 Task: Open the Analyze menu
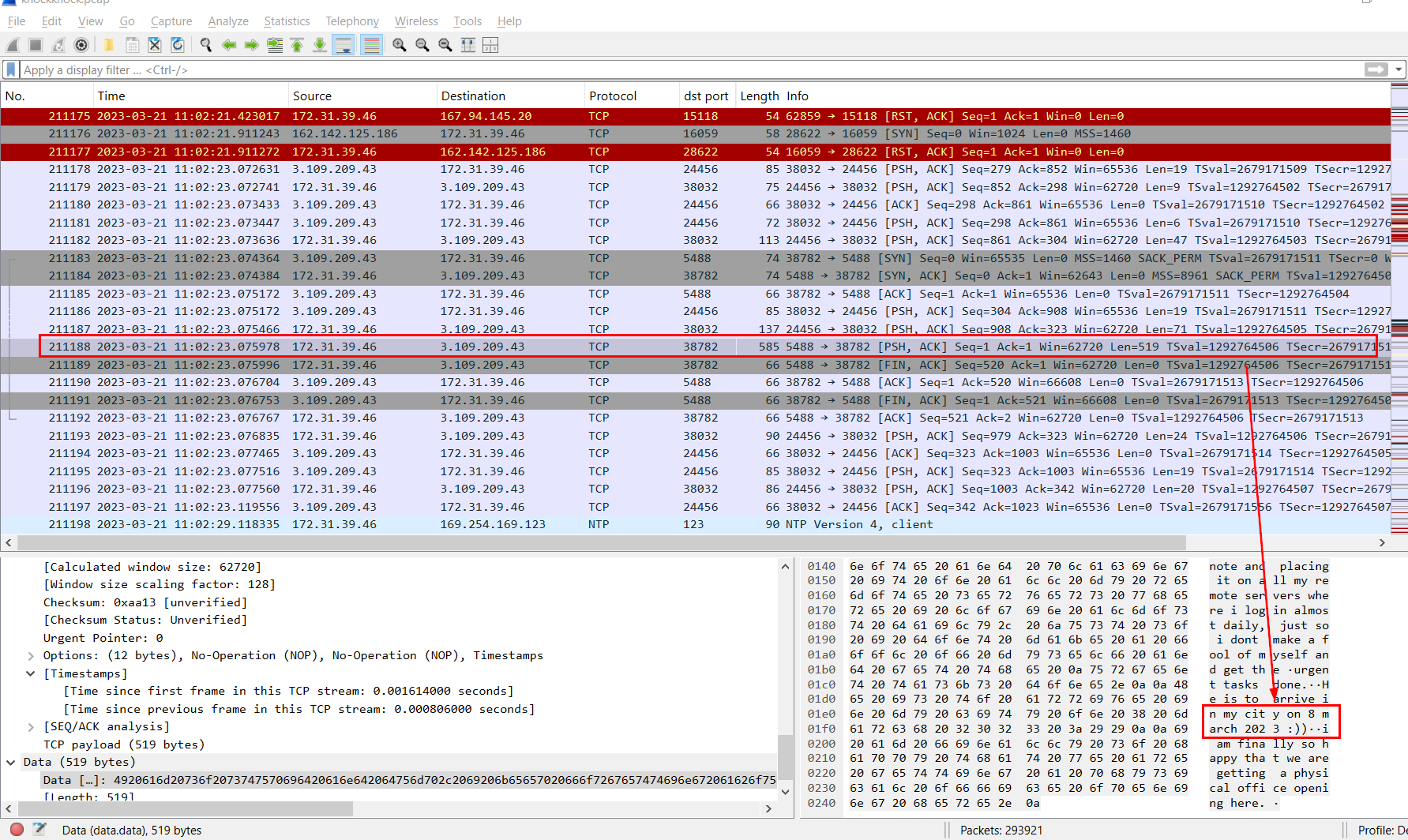(x=227, y=21)
